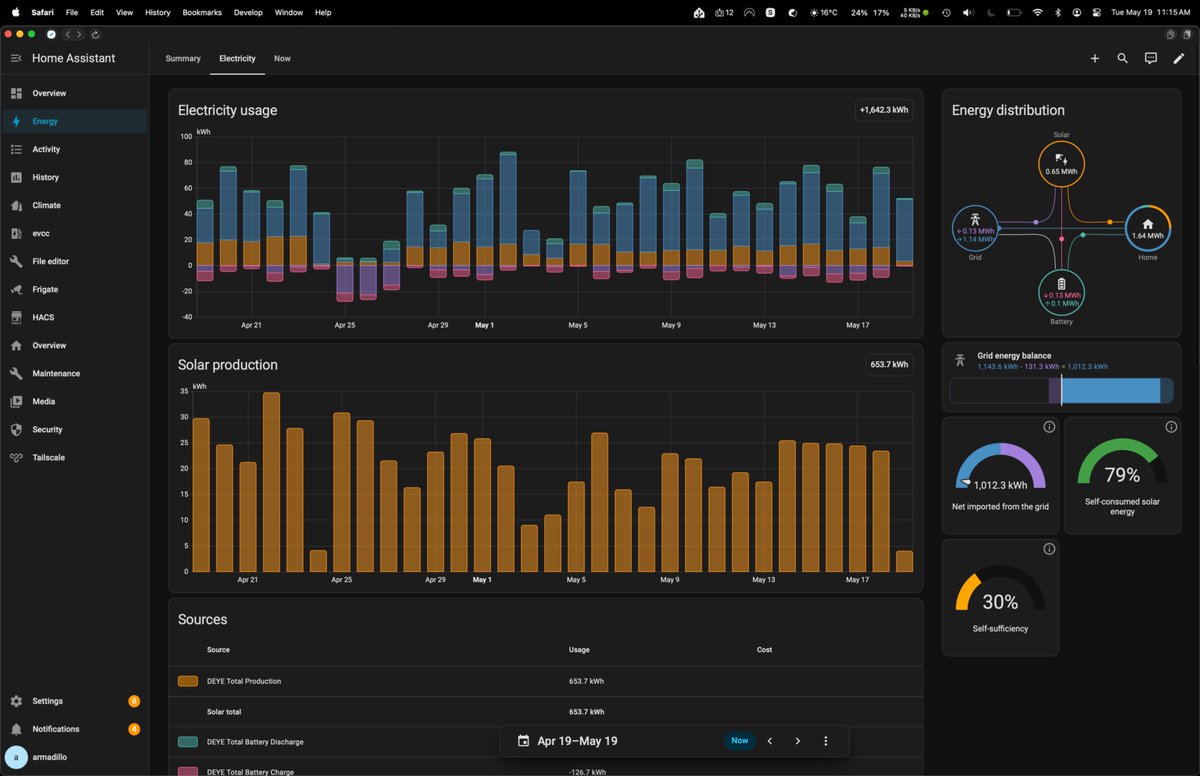Open calendar icon in date picker bar
This screenshot has height=776, width=1200.
[523, 741]
